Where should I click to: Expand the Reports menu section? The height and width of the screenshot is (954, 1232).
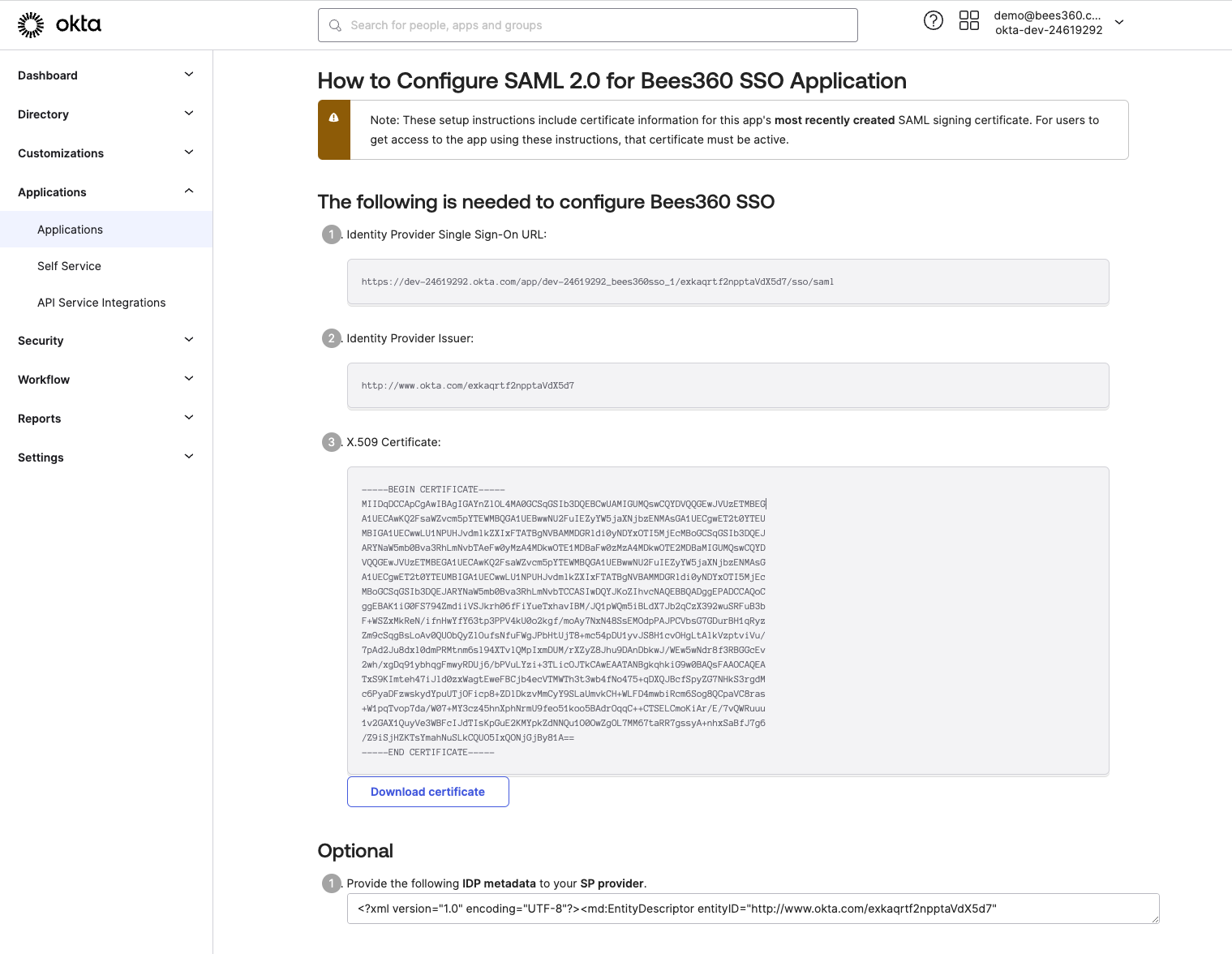[x=189, y=418]
